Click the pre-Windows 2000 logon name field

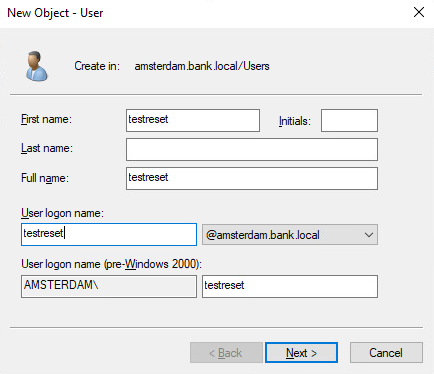click(290, 286)
